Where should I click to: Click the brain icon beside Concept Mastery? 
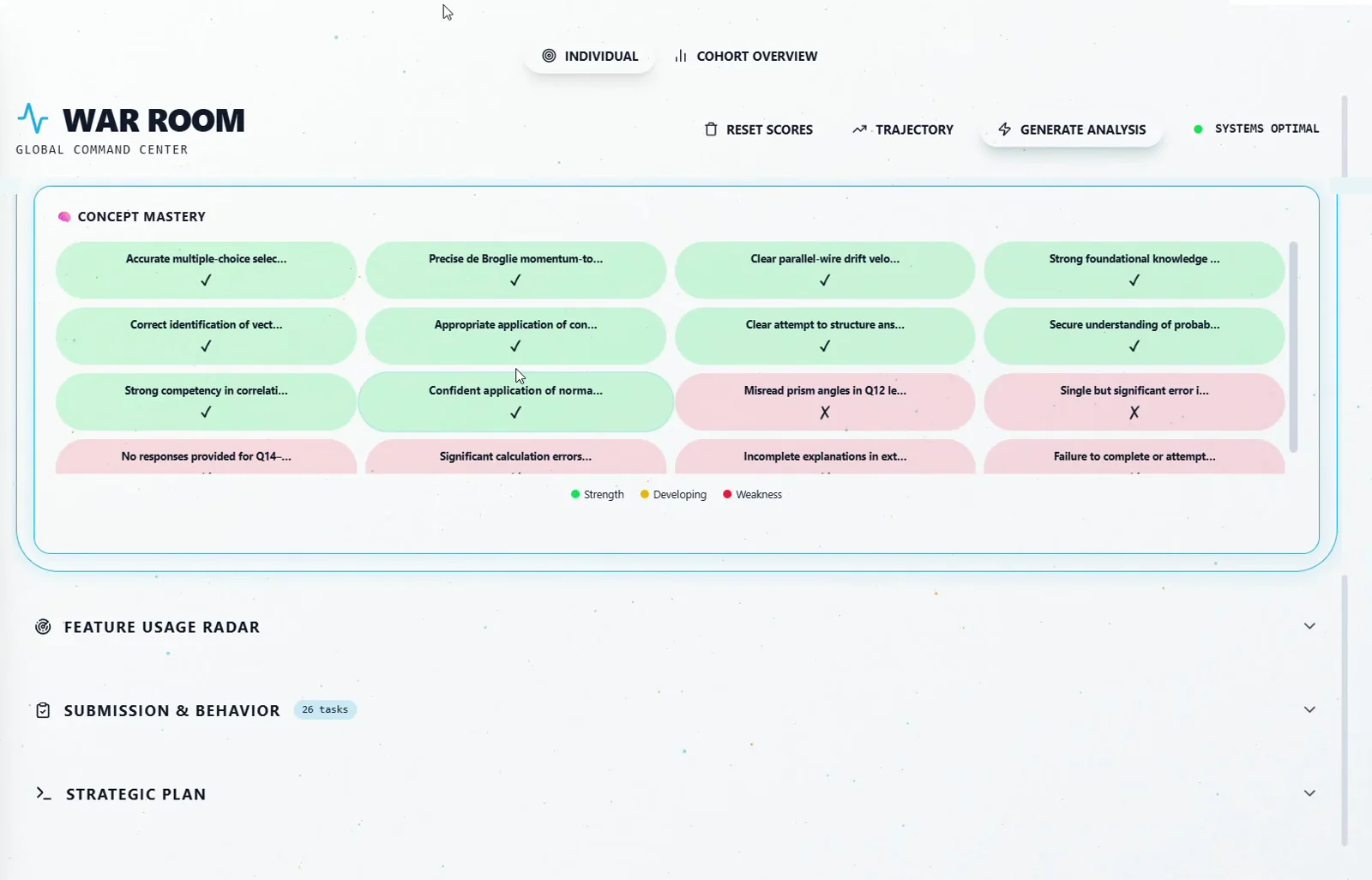pyautogui.click(x=64, y=217)
